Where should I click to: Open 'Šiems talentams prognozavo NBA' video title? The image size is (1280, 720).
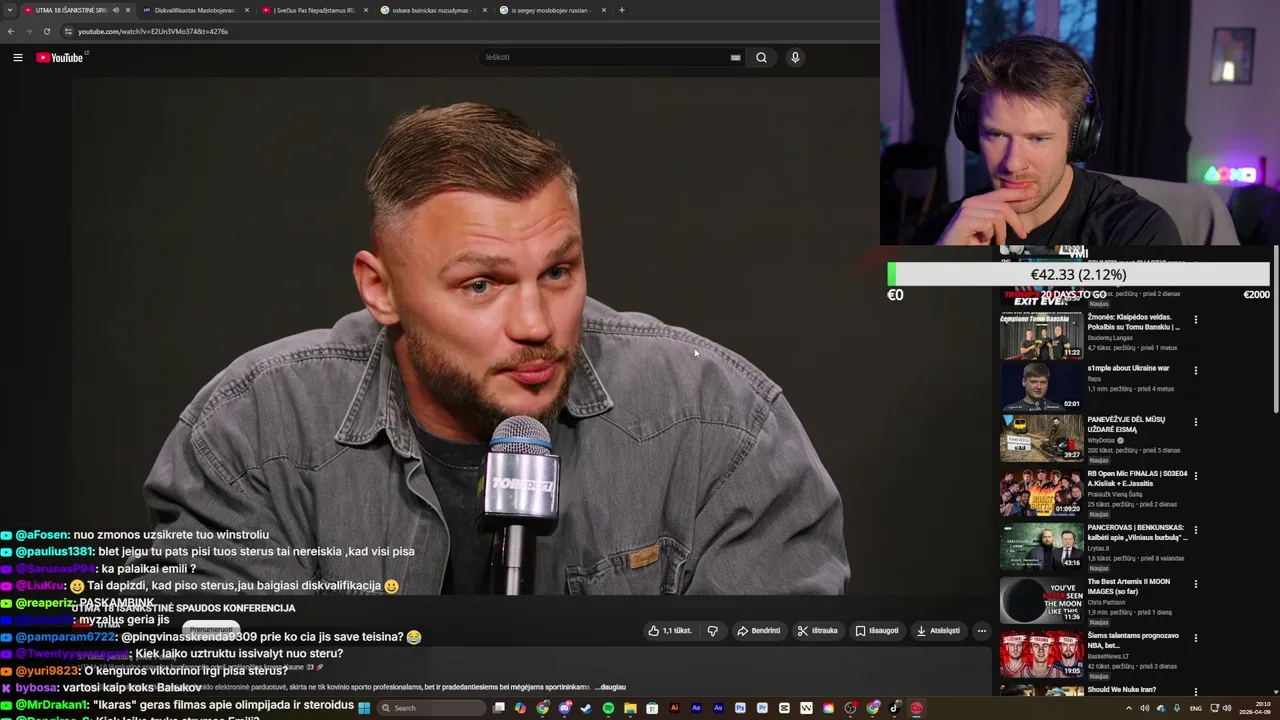pos(1133,640)
